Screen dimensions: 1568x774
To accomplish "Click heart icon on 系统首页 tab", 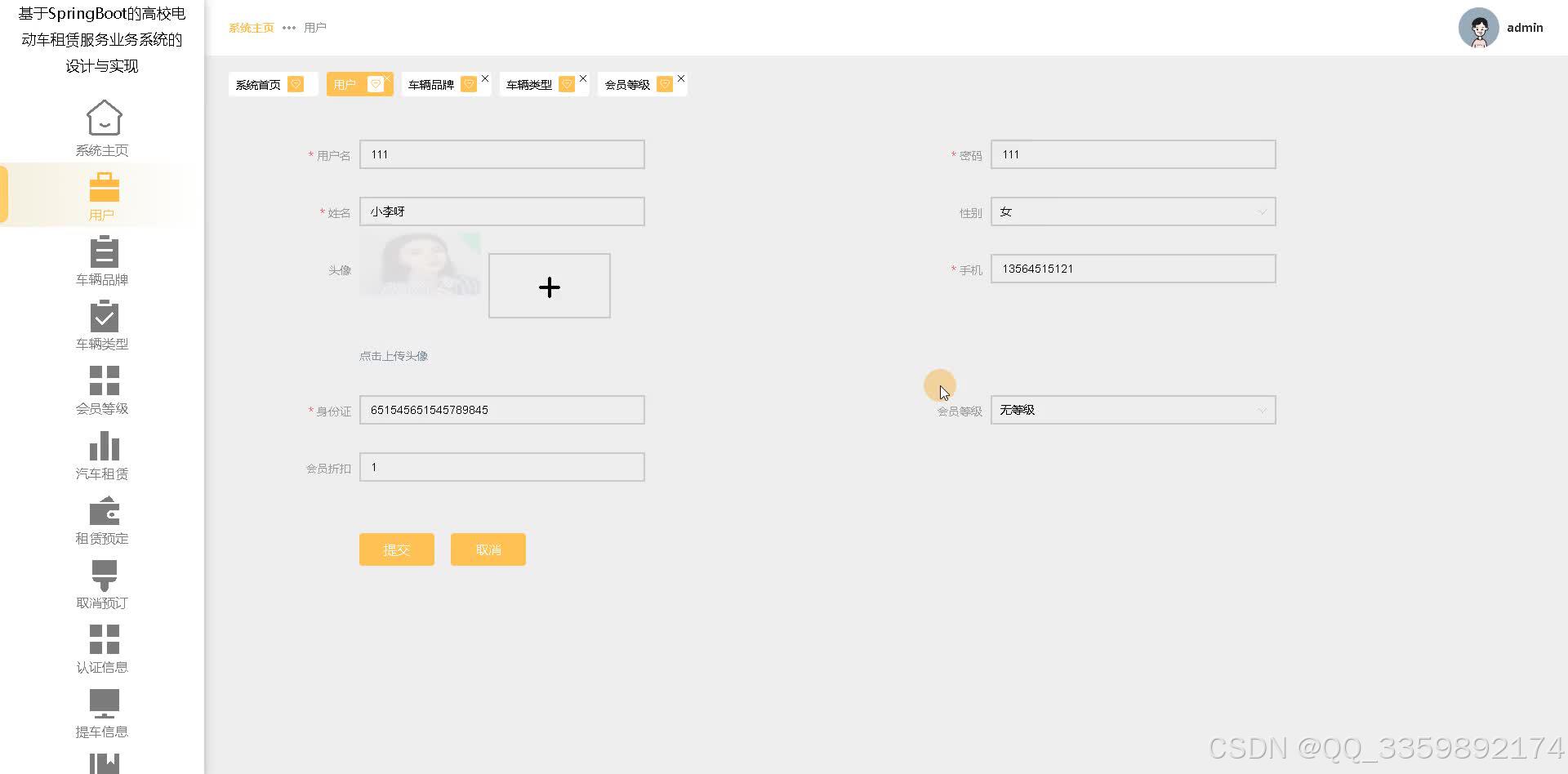I will pyautogui.click(x=296, y=84).
